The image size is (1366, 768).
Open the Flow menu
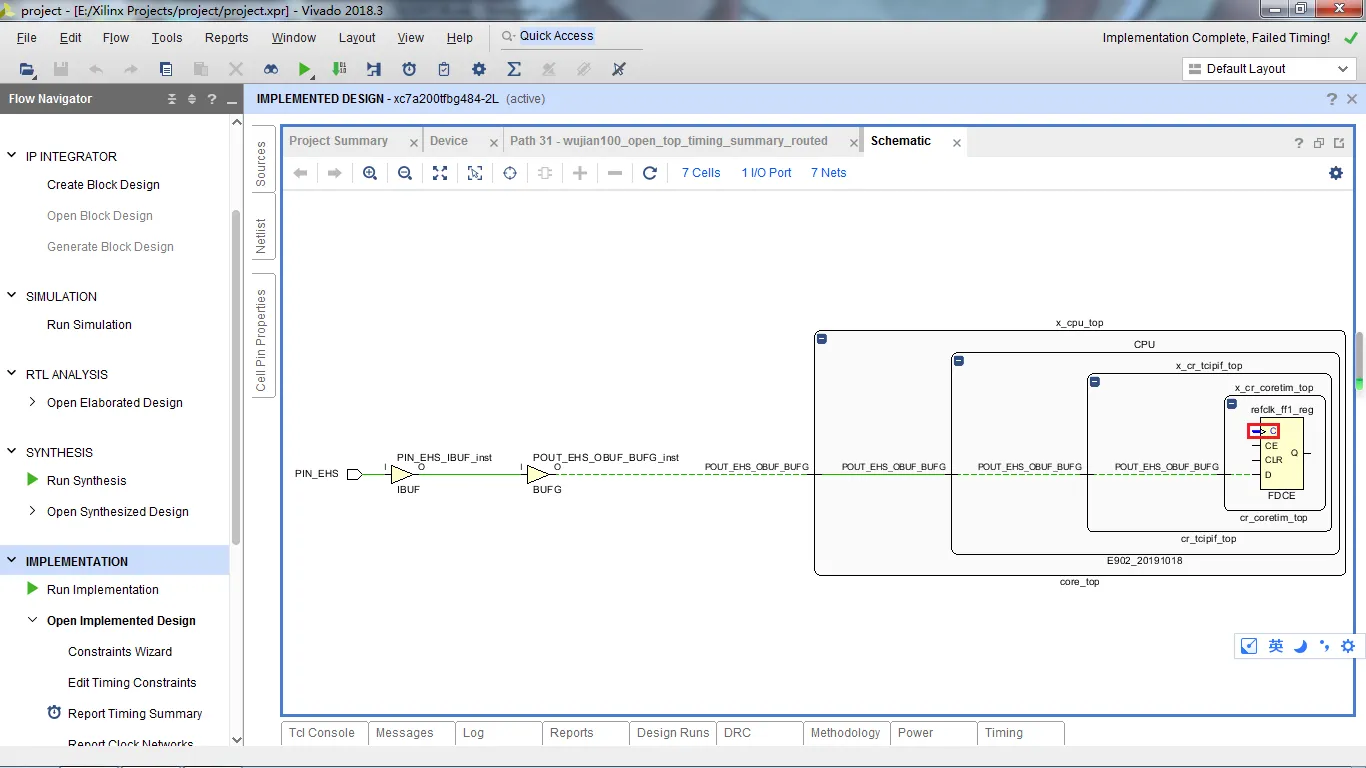[x=116, y=37]
